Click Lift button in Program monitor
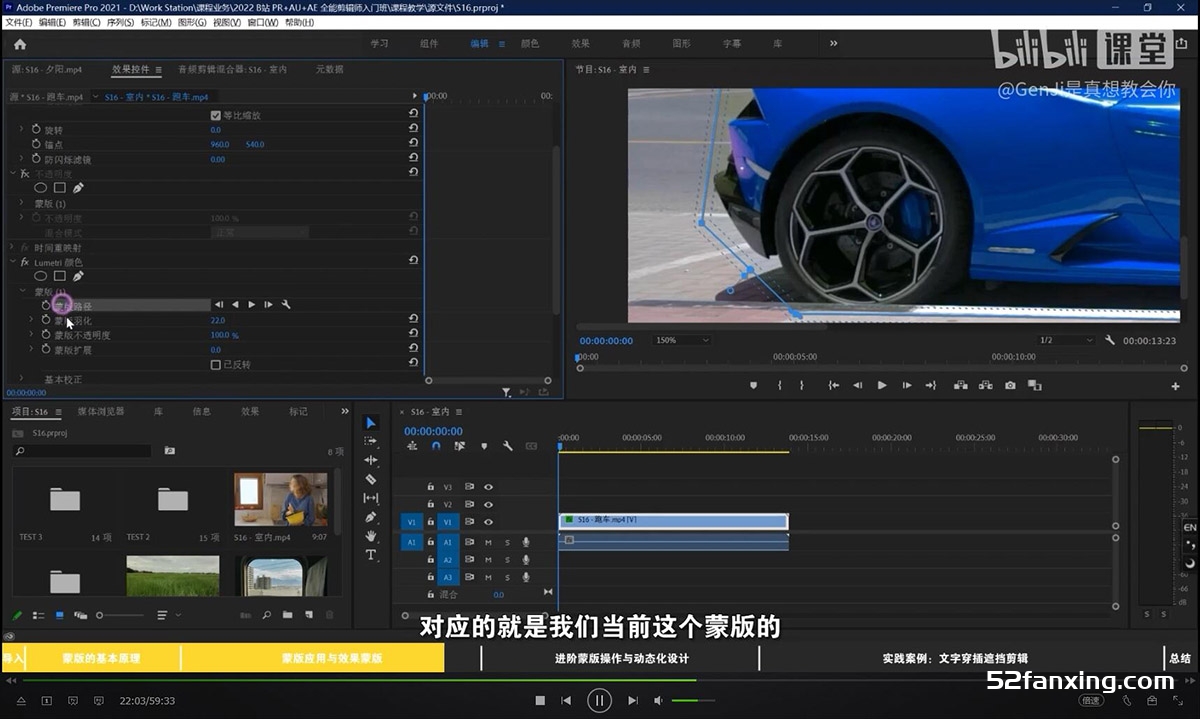 [x=960, y=385]
